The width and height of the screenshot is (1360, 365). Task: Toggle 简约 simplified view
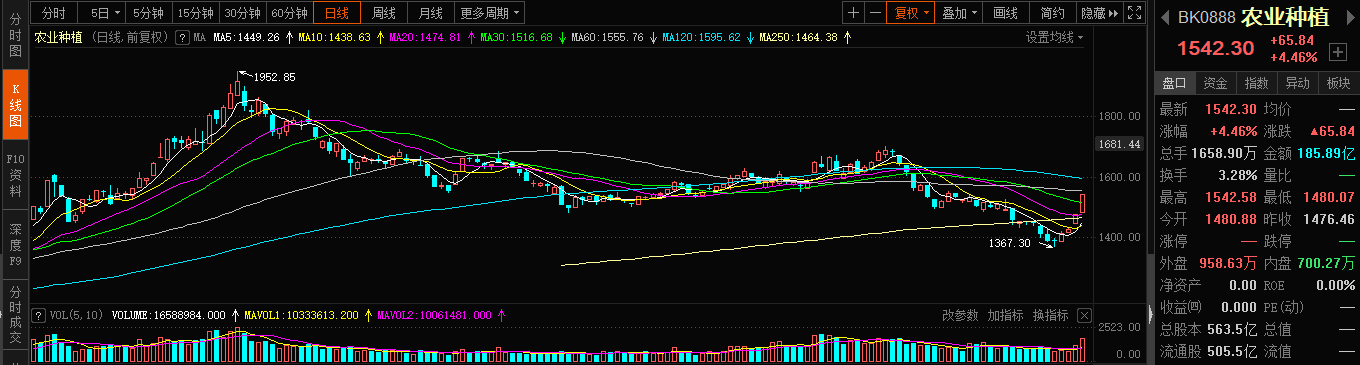(1053, 13)
